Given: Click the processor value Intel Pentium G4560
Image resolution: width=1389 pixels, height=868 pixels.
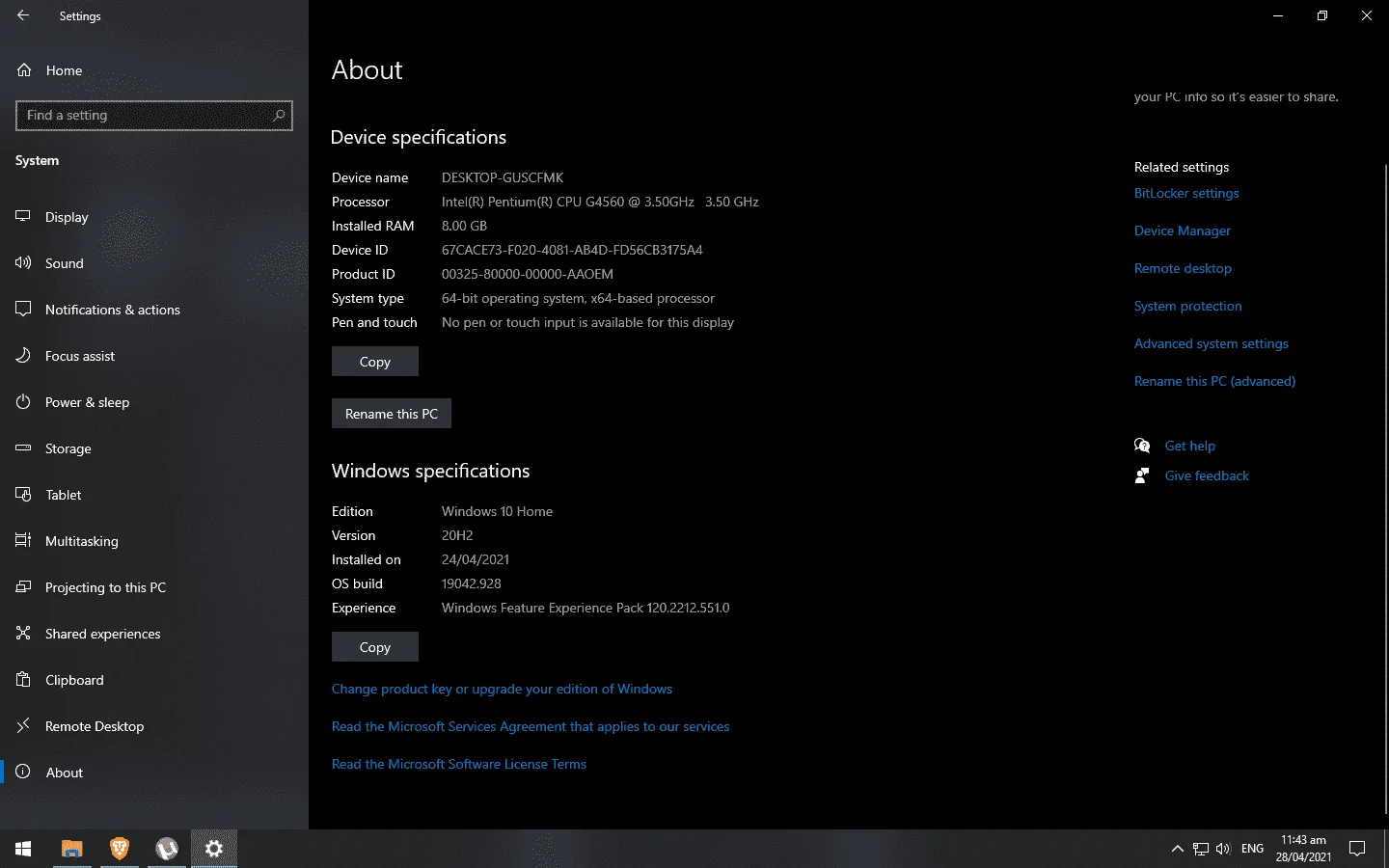Looking at the screenshot, I should click(600, 202).
